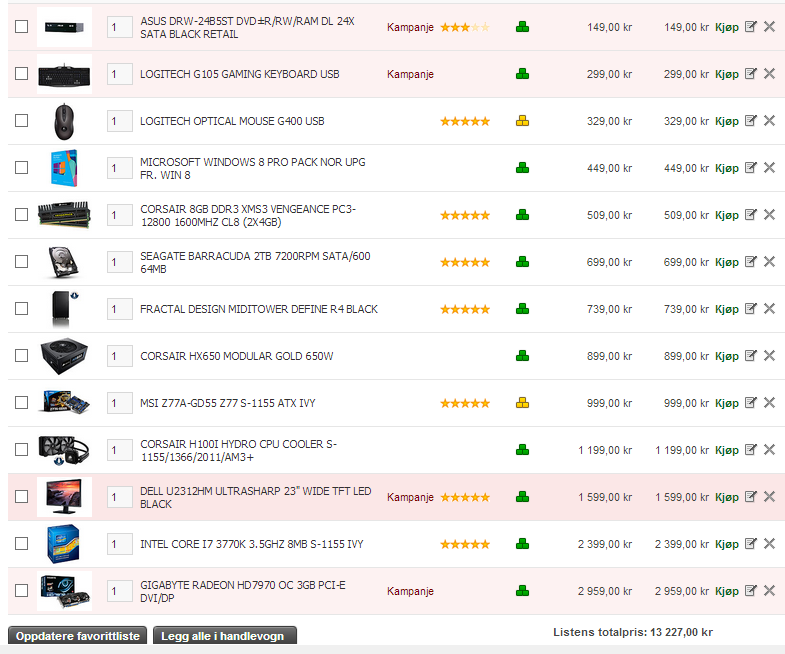This screenshot has width=785, height=654.
Task: Open Corsair H100i cooler thumbnail
Action: [x=64, y=450]
